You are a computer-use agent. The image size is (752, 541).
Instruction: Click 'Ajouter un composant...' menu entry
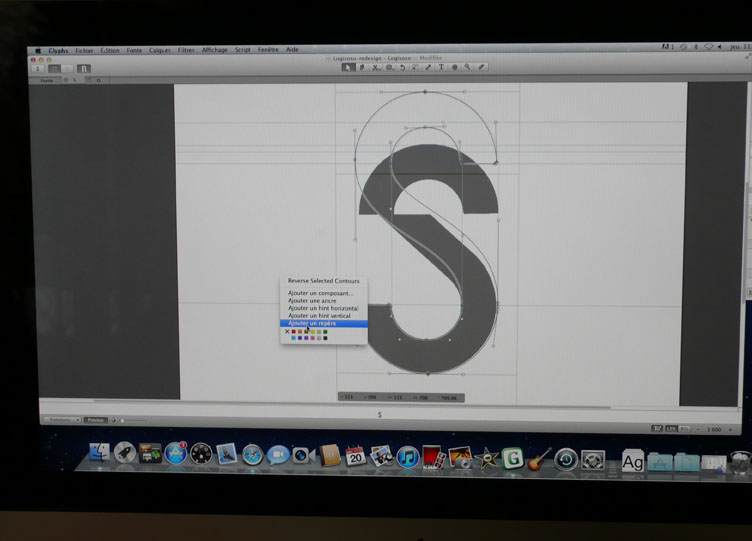click(320, 294)
